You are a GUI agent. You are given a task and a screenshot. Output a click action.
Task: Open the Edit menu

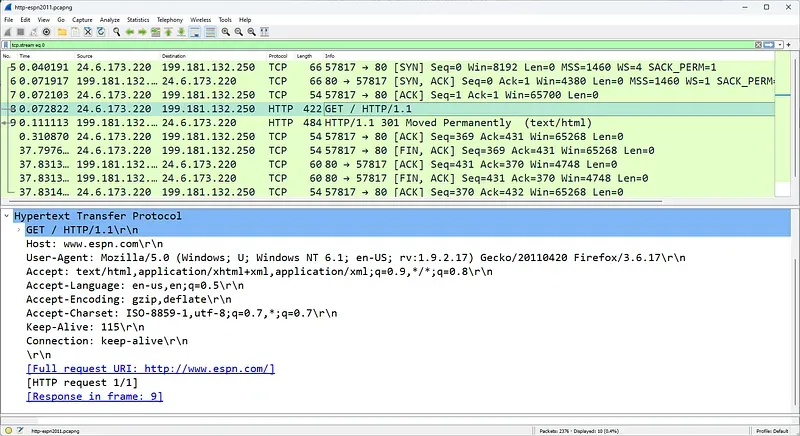coord(26,19)
